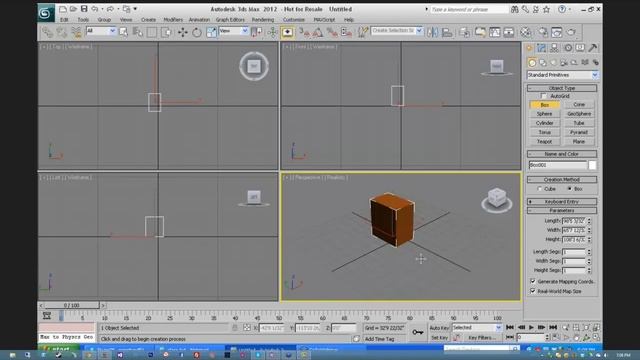Click the search binoculars icon

515,9
